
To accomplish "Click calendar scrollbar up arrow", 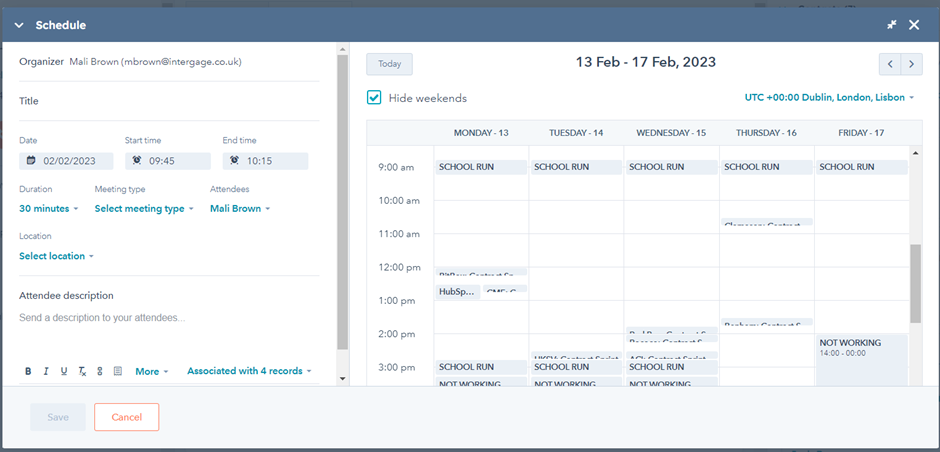I will tap(915, 153).
